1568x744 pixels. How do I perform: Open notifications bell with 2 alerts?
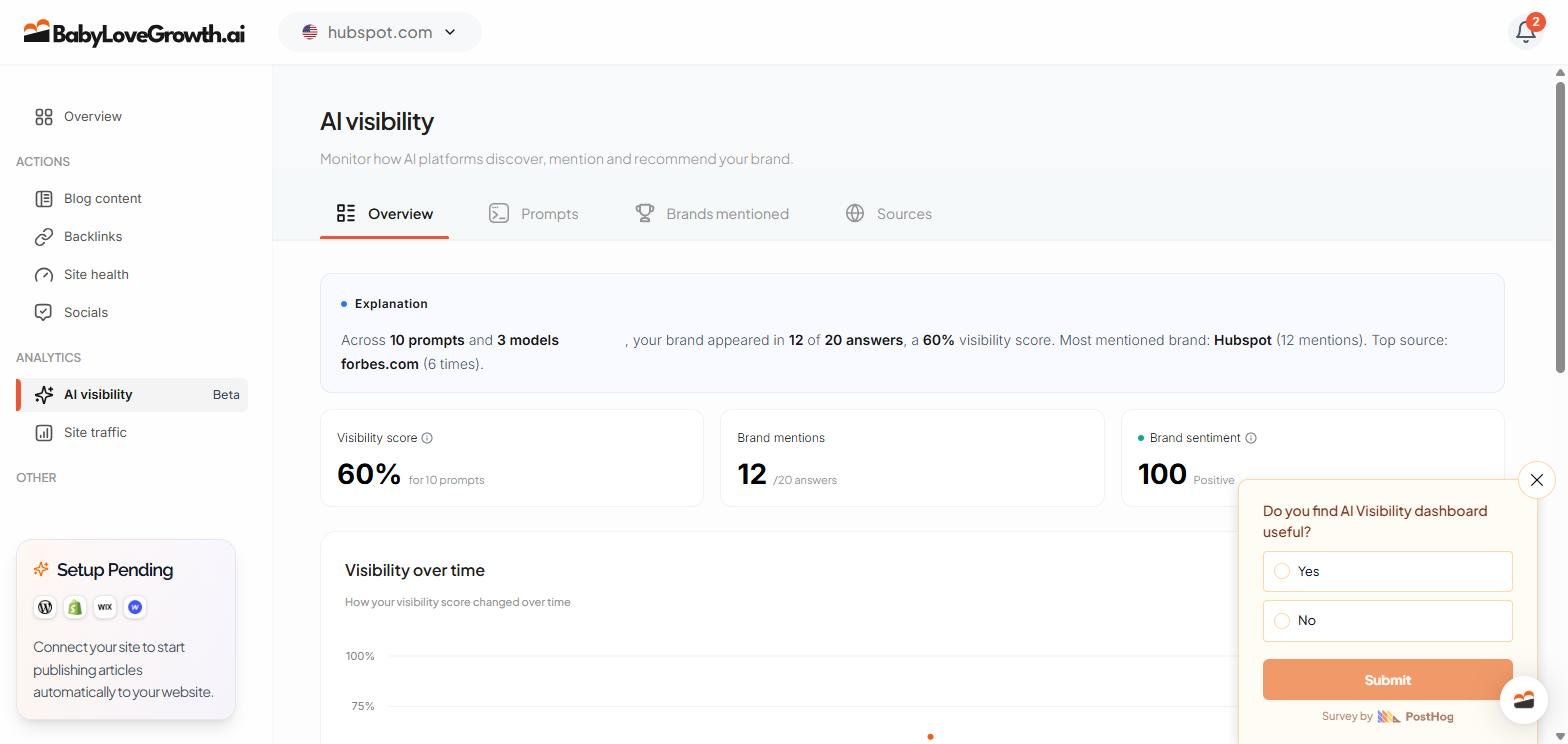[1526, 32]
